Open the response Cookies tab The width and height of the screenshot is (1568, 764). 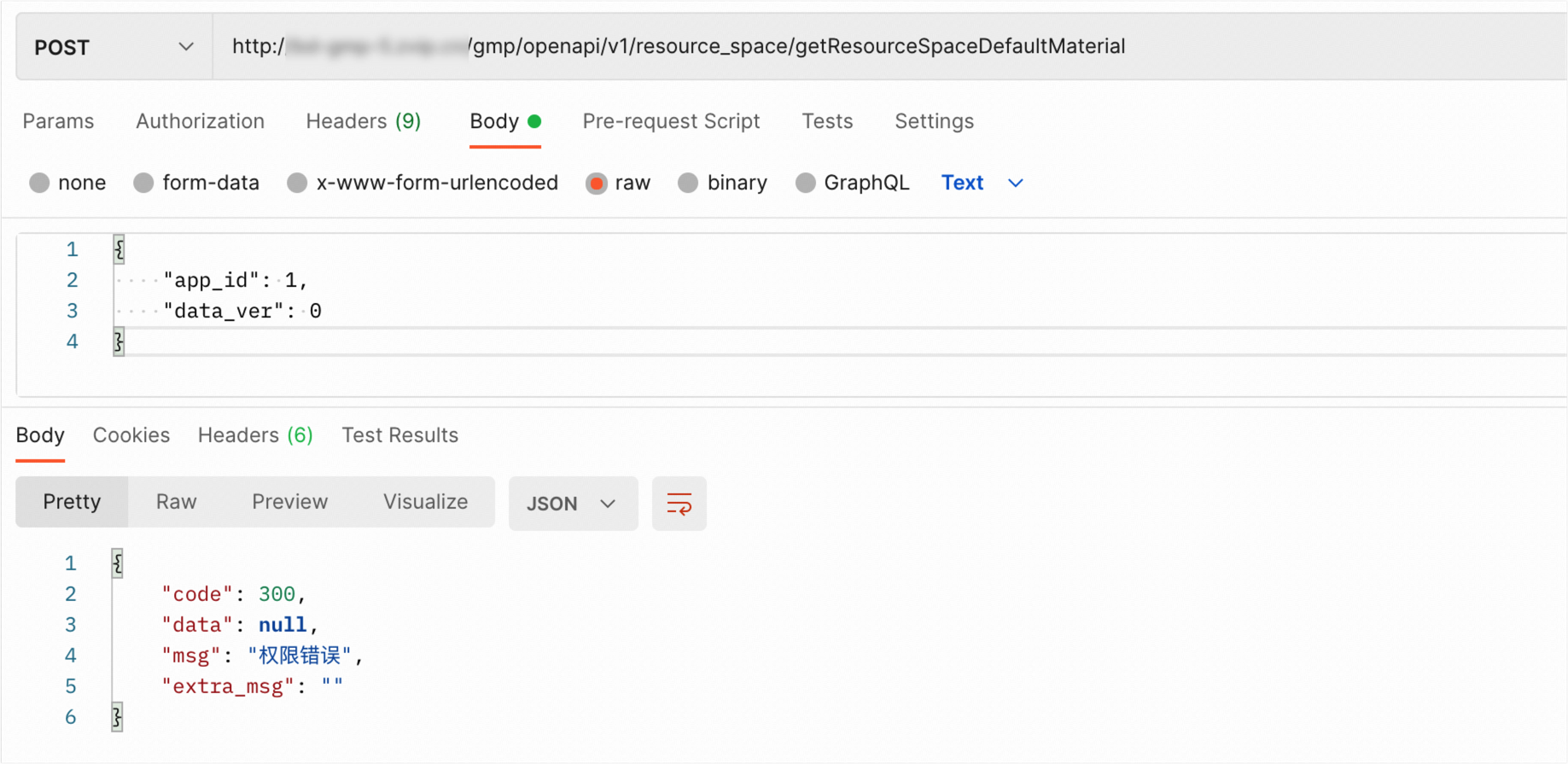[131, 435]
